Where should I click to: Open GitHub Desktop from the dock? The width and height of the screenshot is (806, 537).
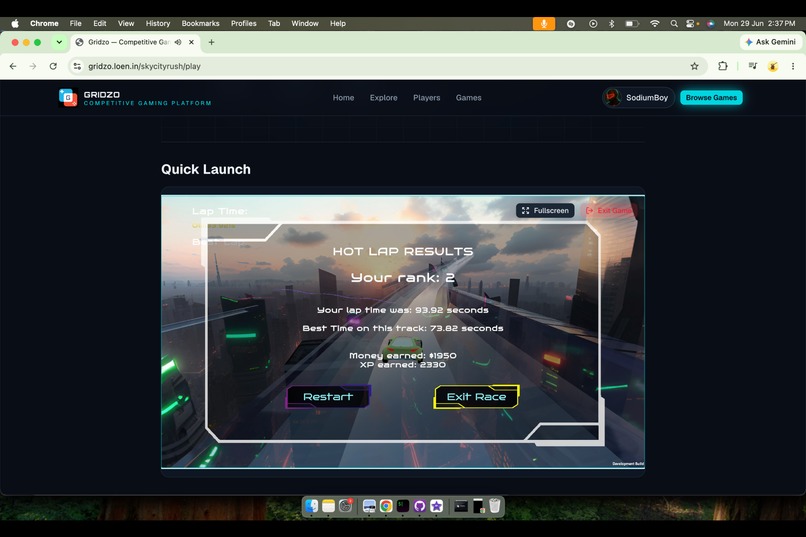420,506
